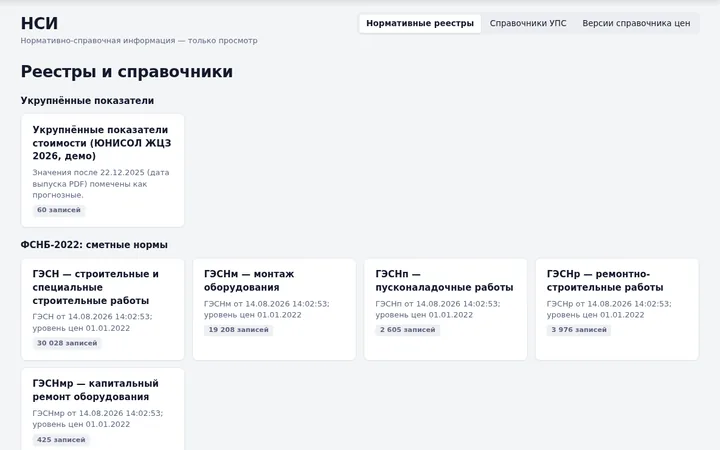Click ГЭСНм от 14.08.2026 description text
Viewport: 720px width, 450px height.
pyautogui.click(x=267, y=309)
